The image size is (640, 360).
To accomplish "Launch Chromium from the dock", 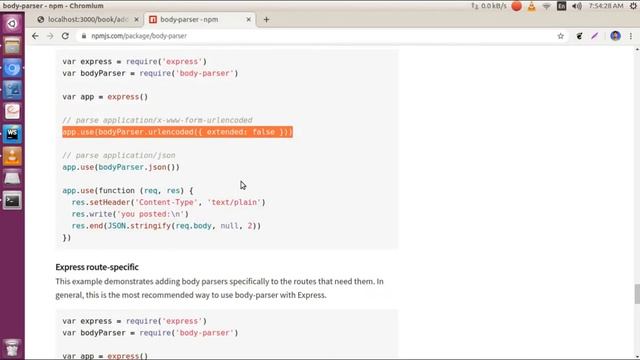I will pos(12,68).
